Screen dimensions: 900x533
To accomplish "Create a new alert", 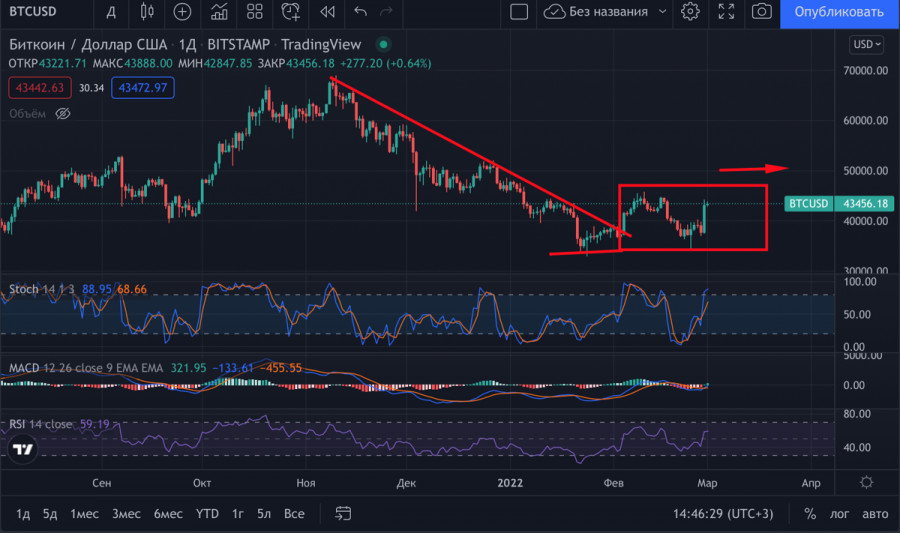I will (x=290, y=11).
